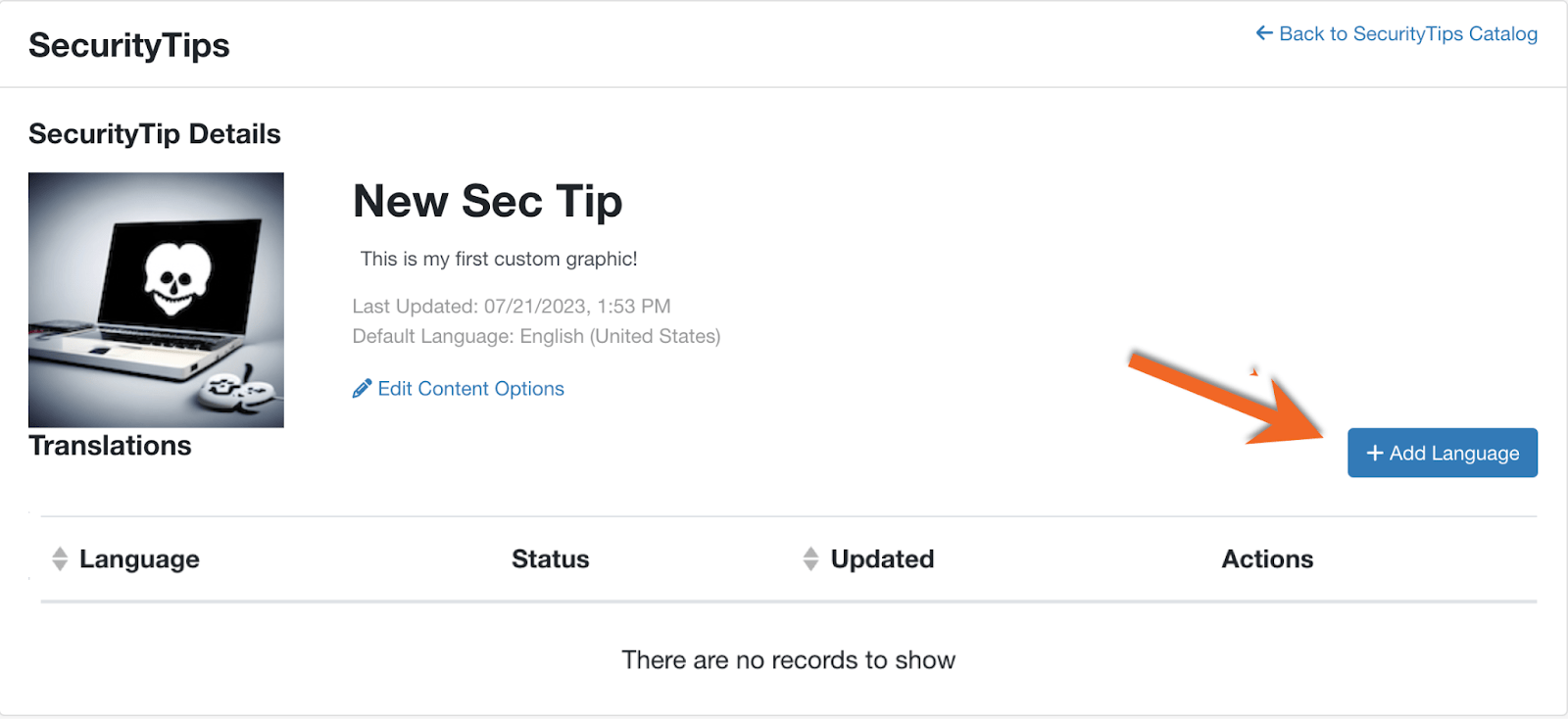Click the pencil icon next to Edit Content Options
The image size is (1568, 720).
click(362, 389)
